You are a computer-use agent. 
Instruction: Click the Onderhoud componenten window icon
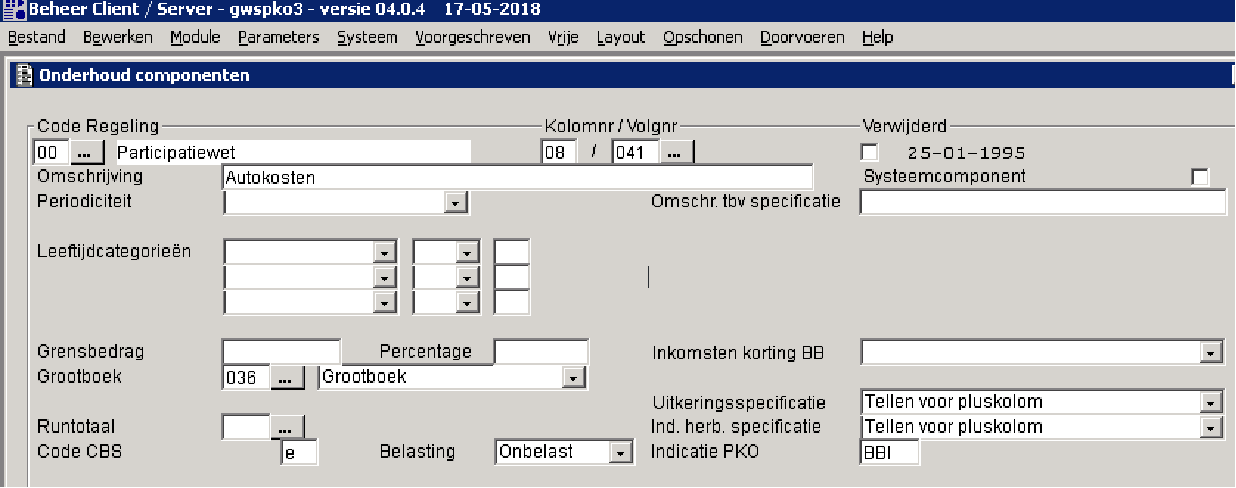point(23,75)
